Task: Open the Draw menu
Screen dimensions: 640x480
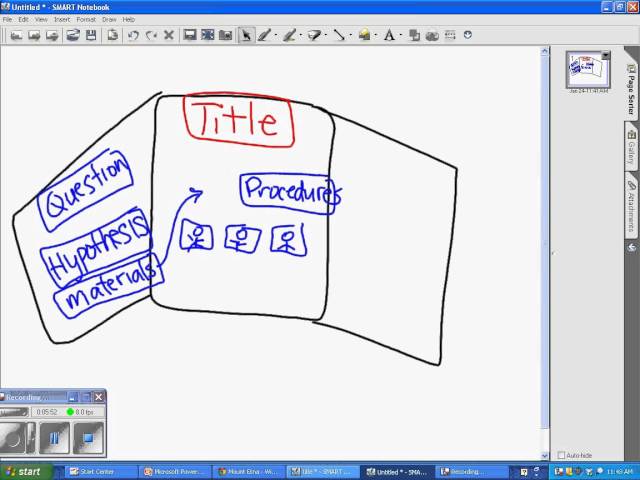Action: [x=109, y=19]
